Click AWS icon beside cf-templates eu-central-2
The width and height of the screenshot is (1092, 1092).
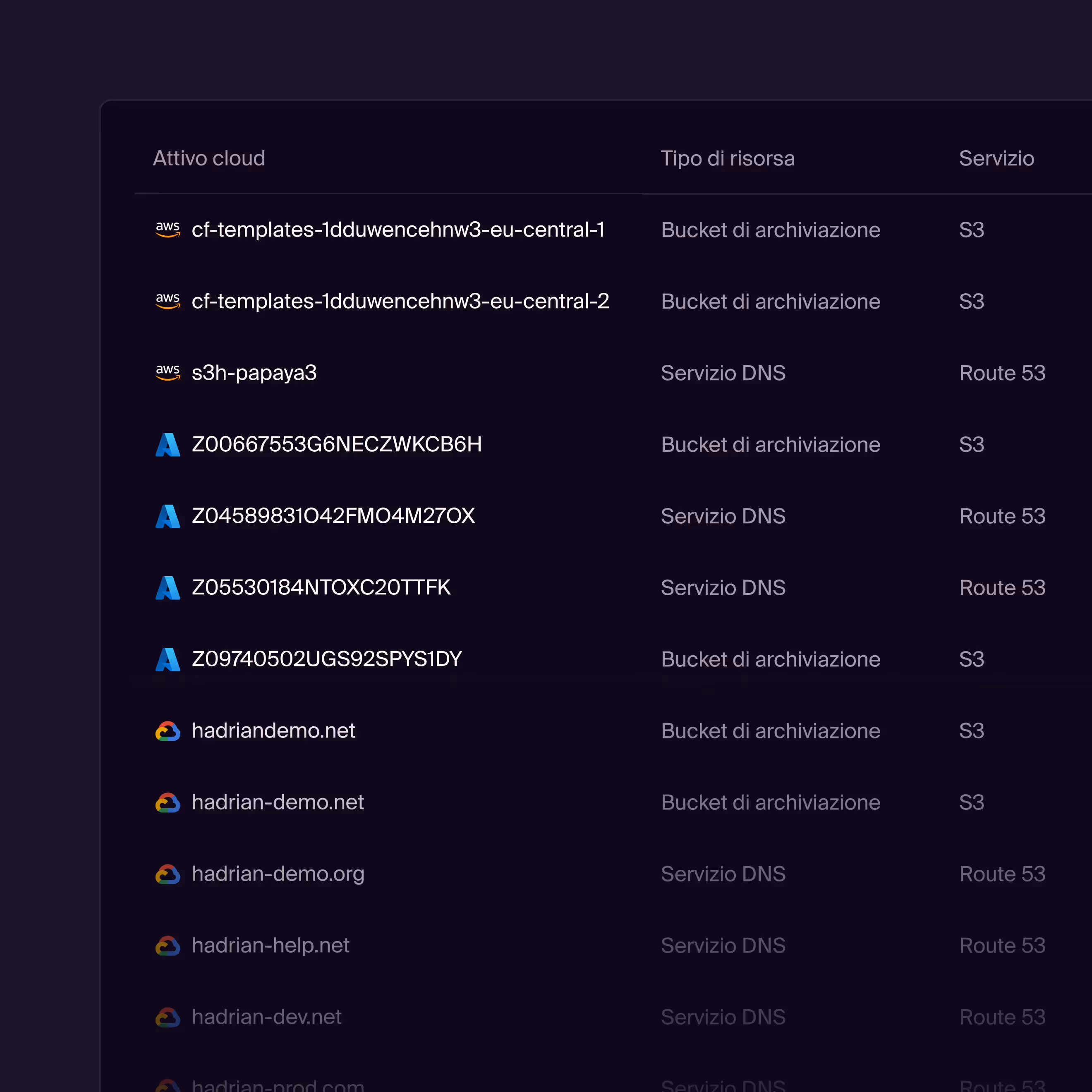click(168, 301)
